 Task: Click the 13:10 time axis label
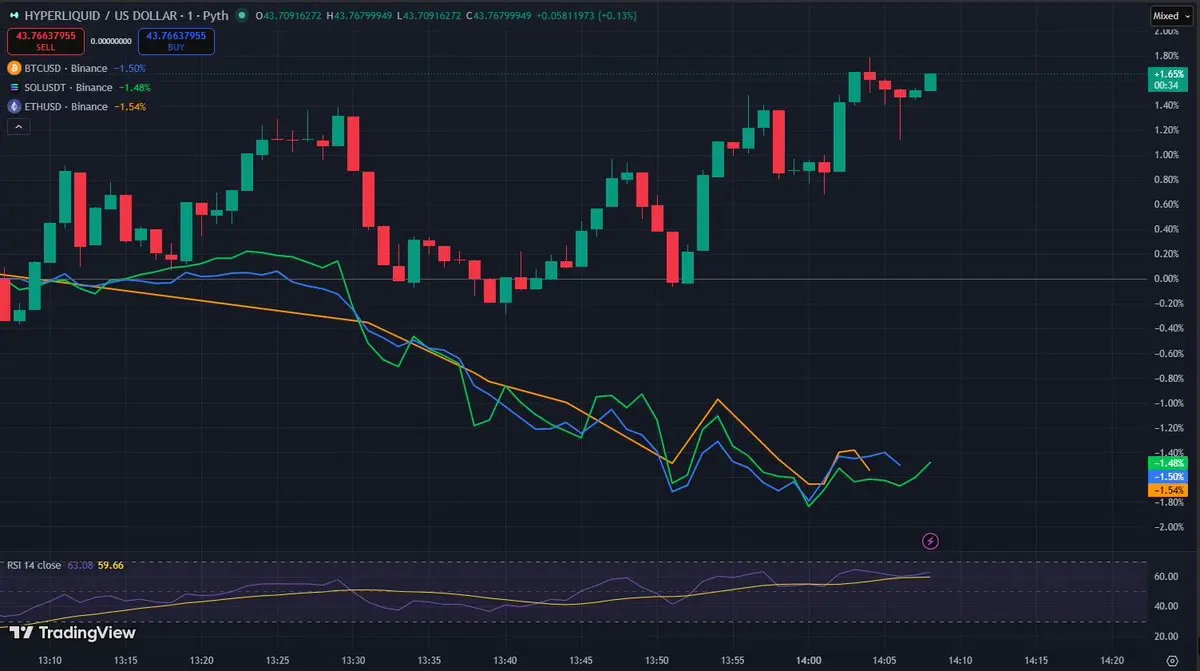(x=51, y=660)
